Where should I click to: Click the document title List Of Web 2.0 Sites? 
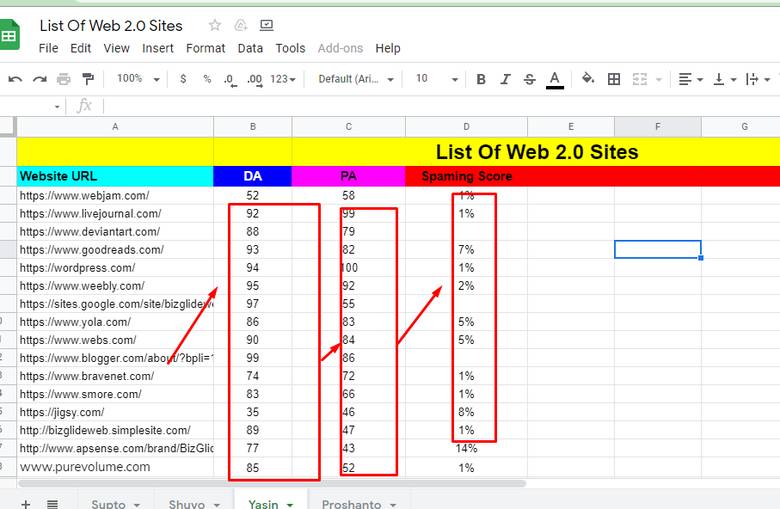(111, 25)
